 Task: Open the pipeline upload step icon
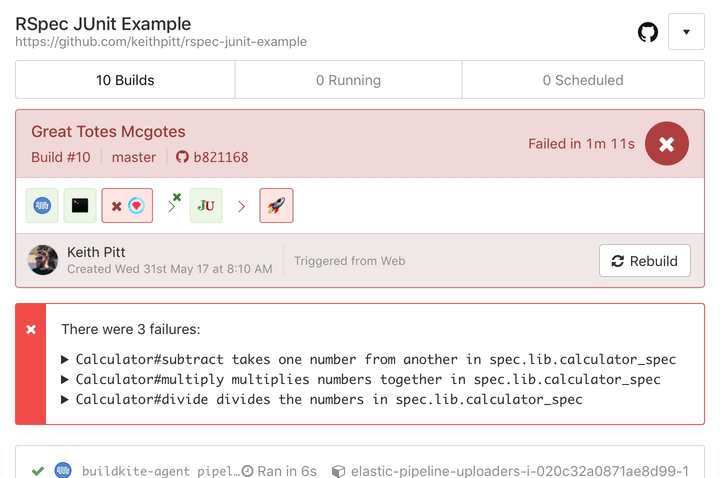(42, 206)
